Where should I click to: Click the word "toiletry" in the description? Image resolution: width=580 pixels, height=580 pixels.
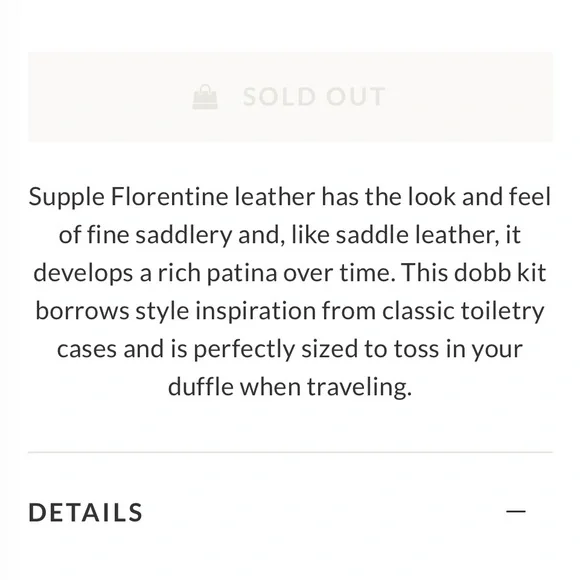[x=502, y=311]
